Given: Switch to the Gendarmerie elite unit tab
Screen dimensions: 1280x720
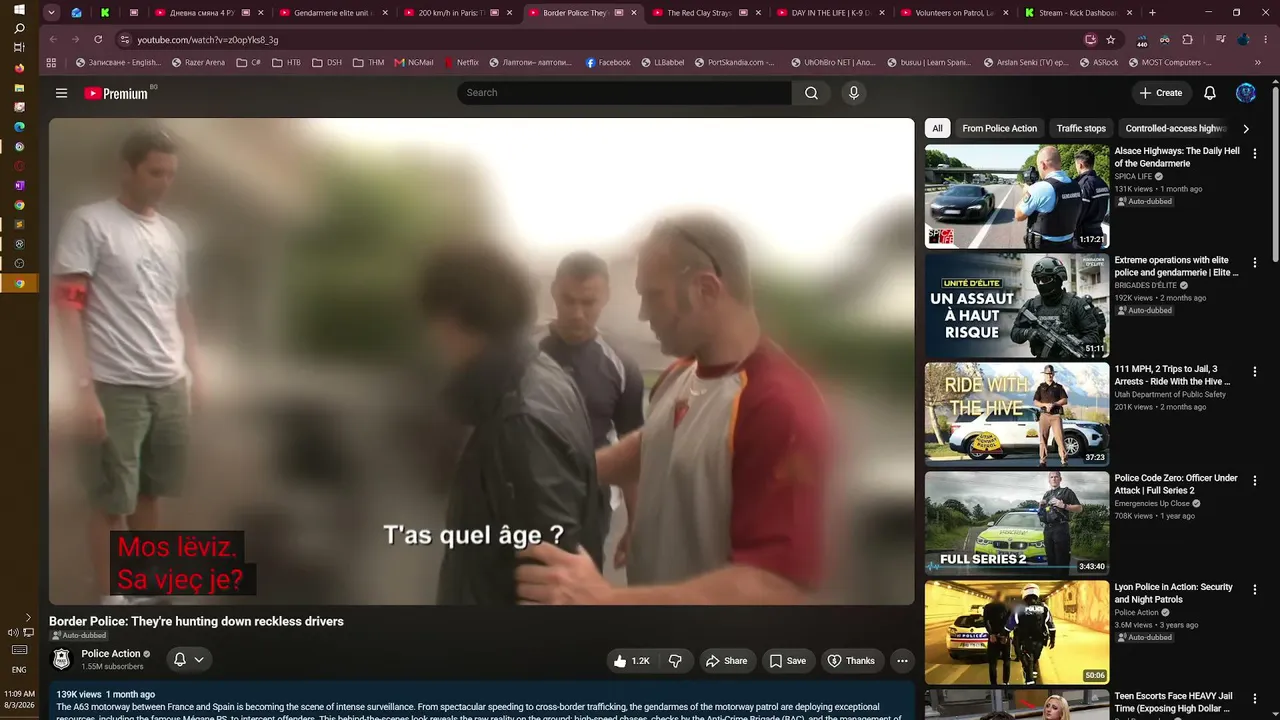Looking at the screenshot, I should coord(332,13).
